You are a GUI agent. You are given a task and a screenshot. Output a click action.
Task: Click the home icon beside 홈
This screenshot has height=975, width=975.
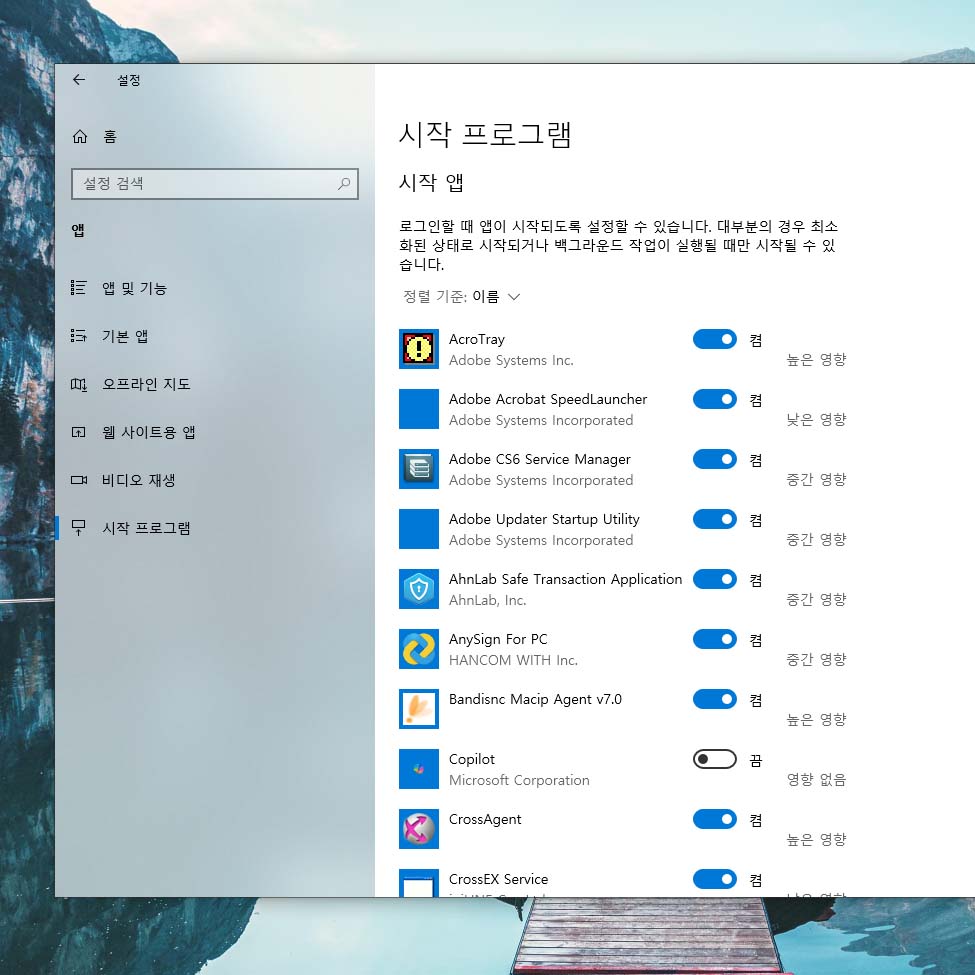[80, 135]
